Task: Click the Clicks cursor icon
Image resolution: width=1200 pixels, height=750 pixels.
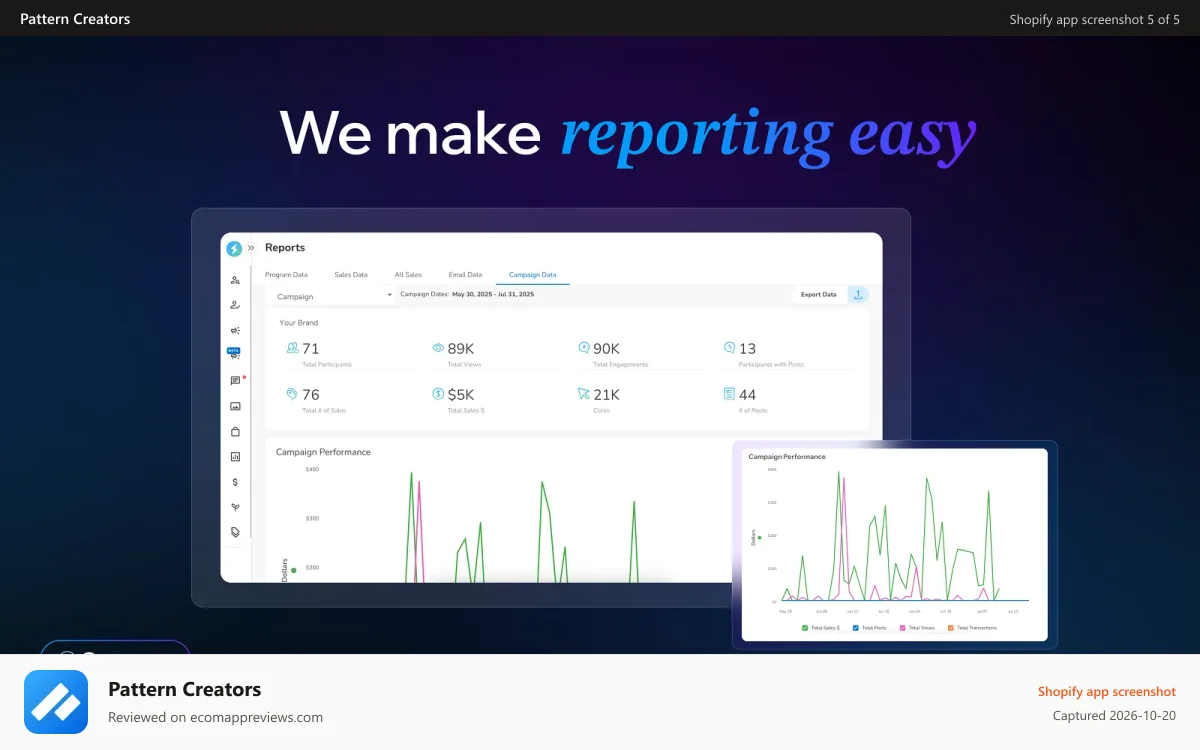Action: click(x=584, y=394)
